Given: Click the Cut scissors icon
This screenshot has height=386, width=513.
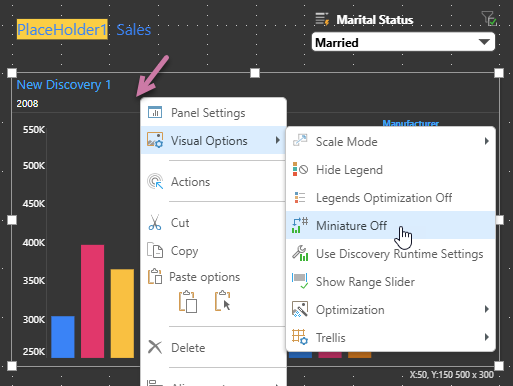Looking at the screenshot, I should tap(155, 223).
